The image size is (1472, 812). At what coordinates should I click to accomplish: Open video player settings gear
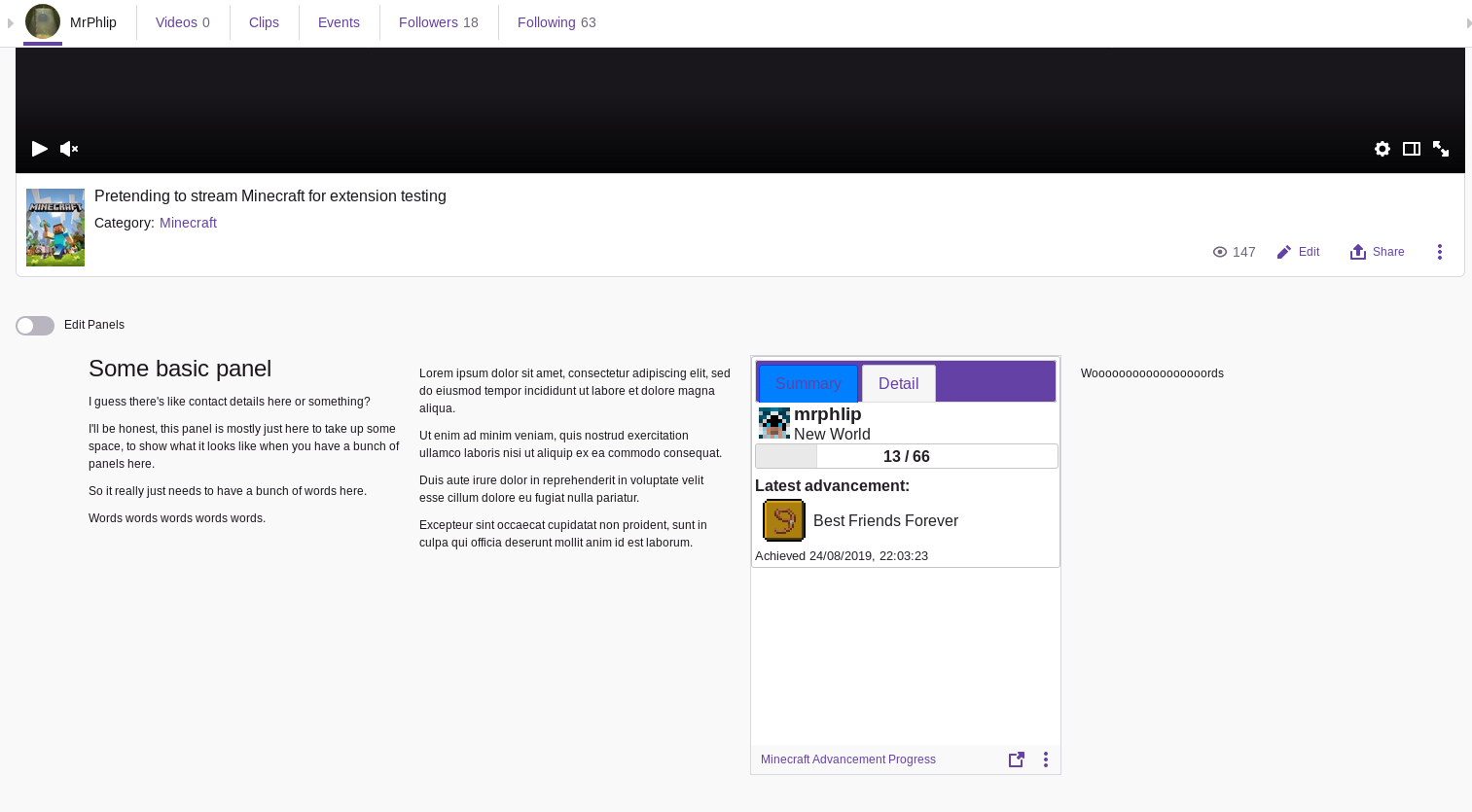pos(1382,149)
